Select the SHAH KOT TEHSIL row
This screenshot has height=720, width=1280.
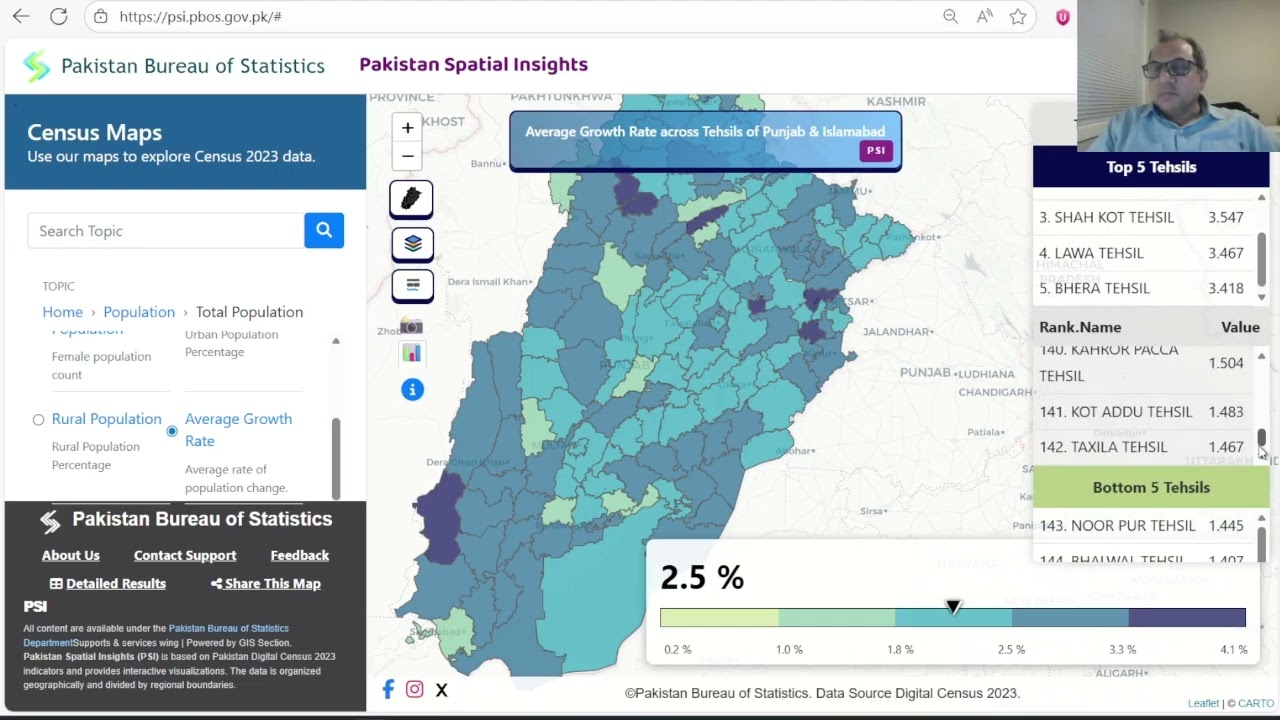click(1142, 217)
